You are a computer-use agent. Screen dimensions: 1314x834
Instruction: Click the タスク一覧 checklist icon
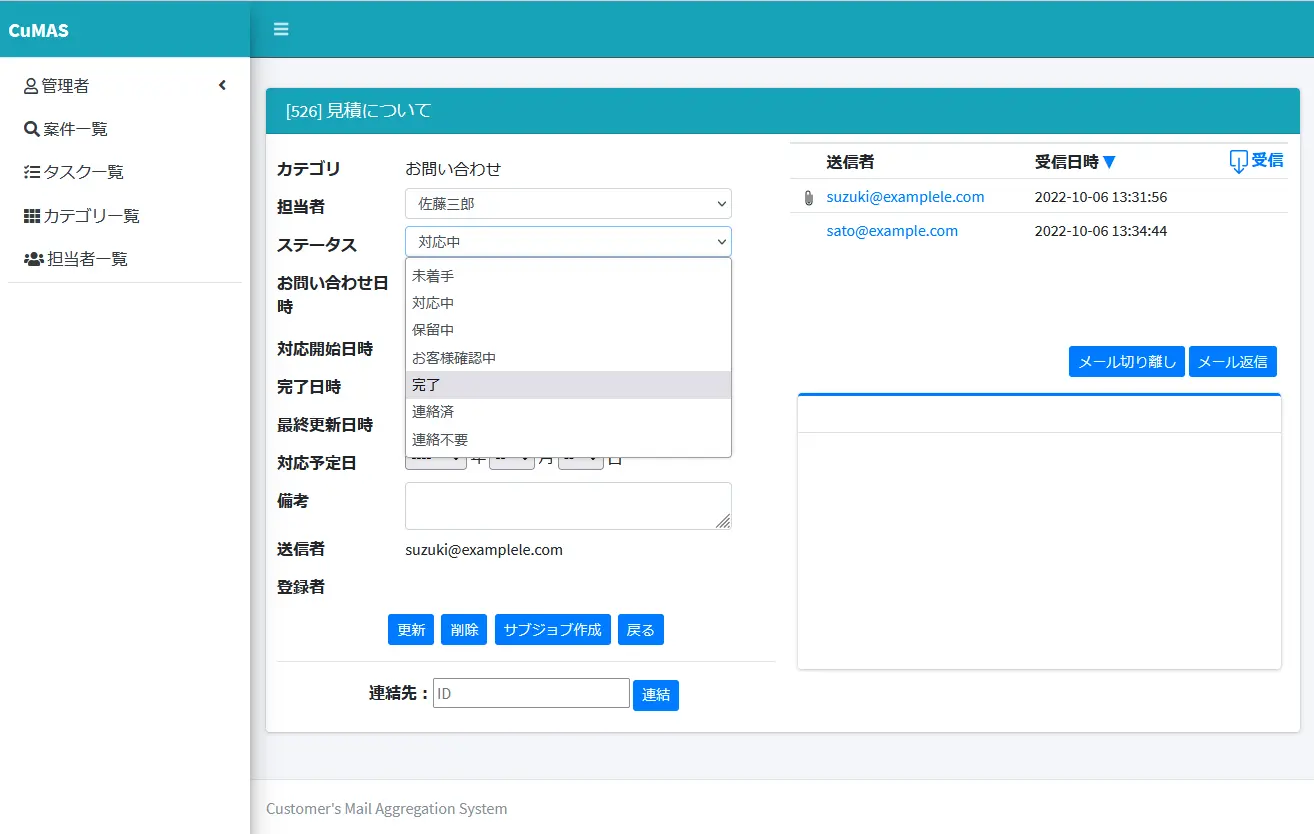point(32,172)
